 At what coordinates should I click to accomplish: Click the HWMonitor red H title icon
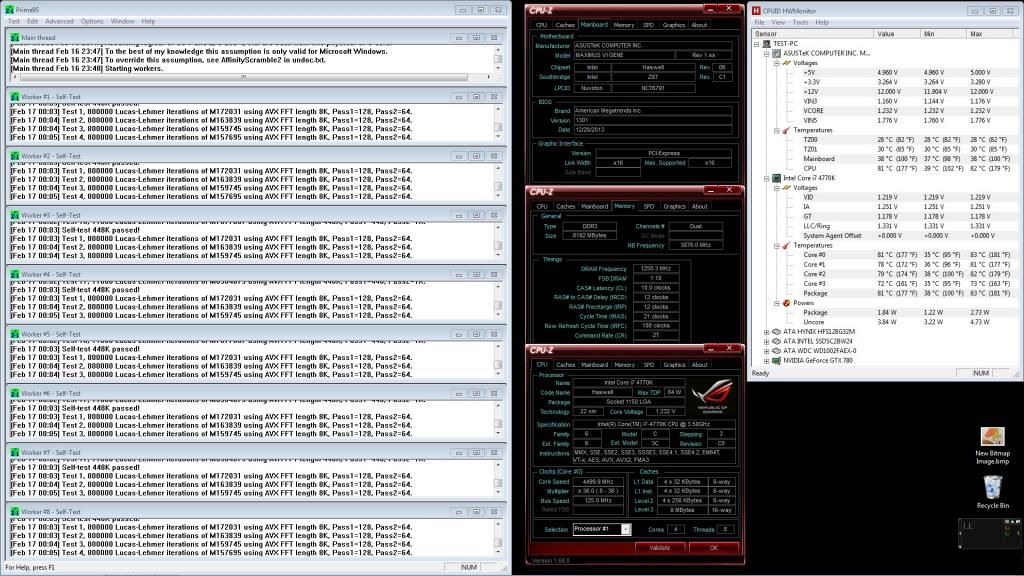758,10
